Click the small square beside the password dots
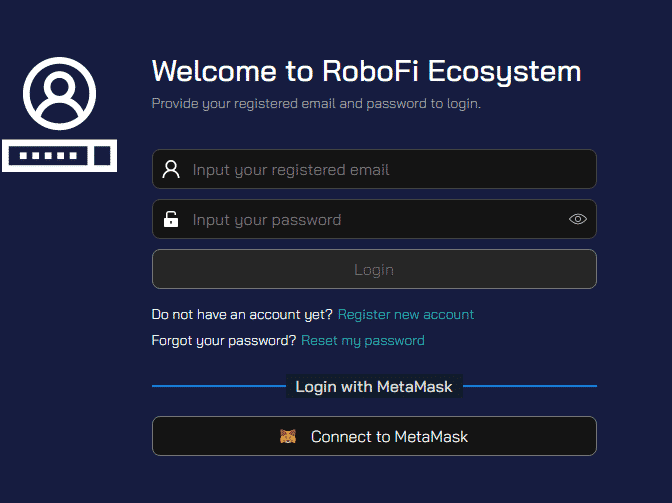672x503 pixels. click(x=102, y=156)
